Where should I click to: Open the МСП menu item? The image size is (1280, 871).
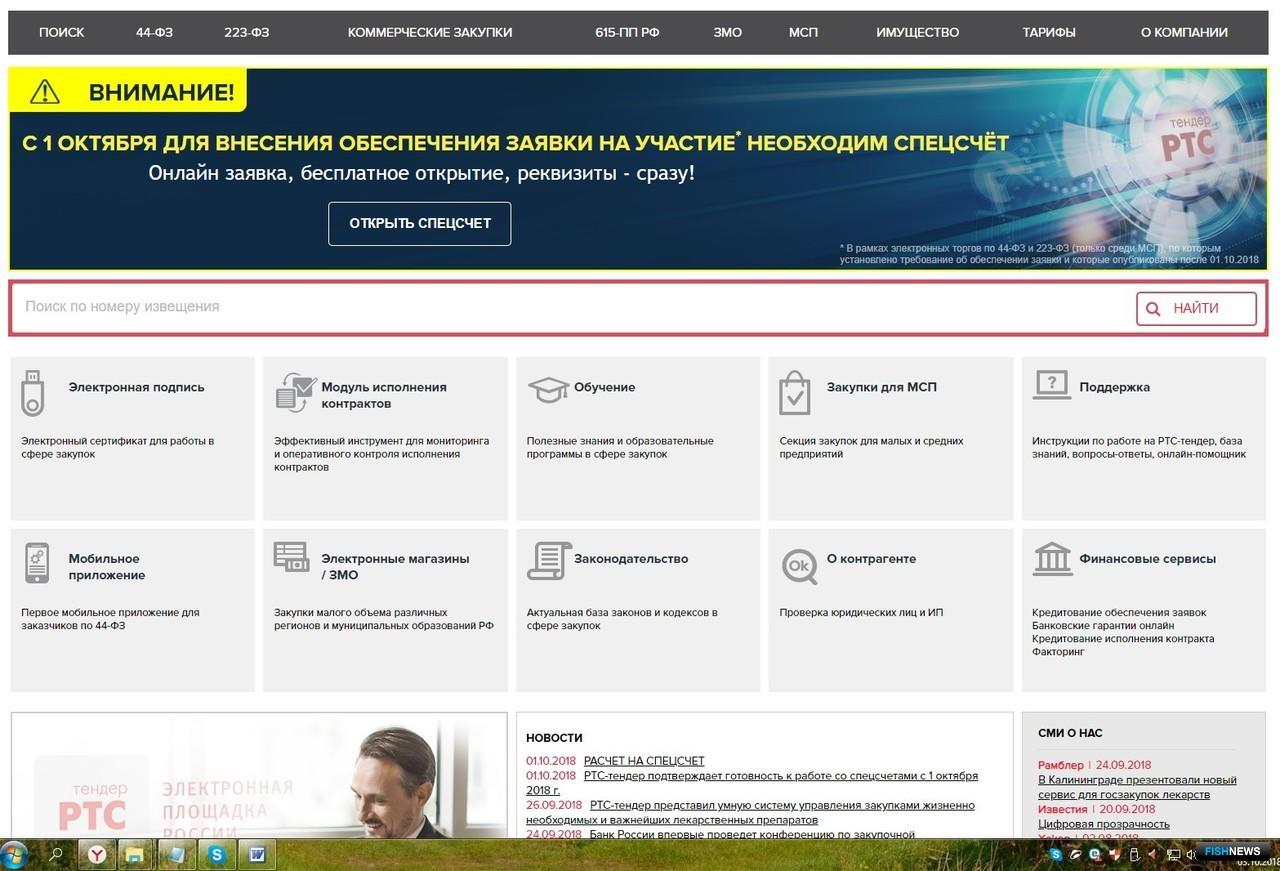[803, 32]
